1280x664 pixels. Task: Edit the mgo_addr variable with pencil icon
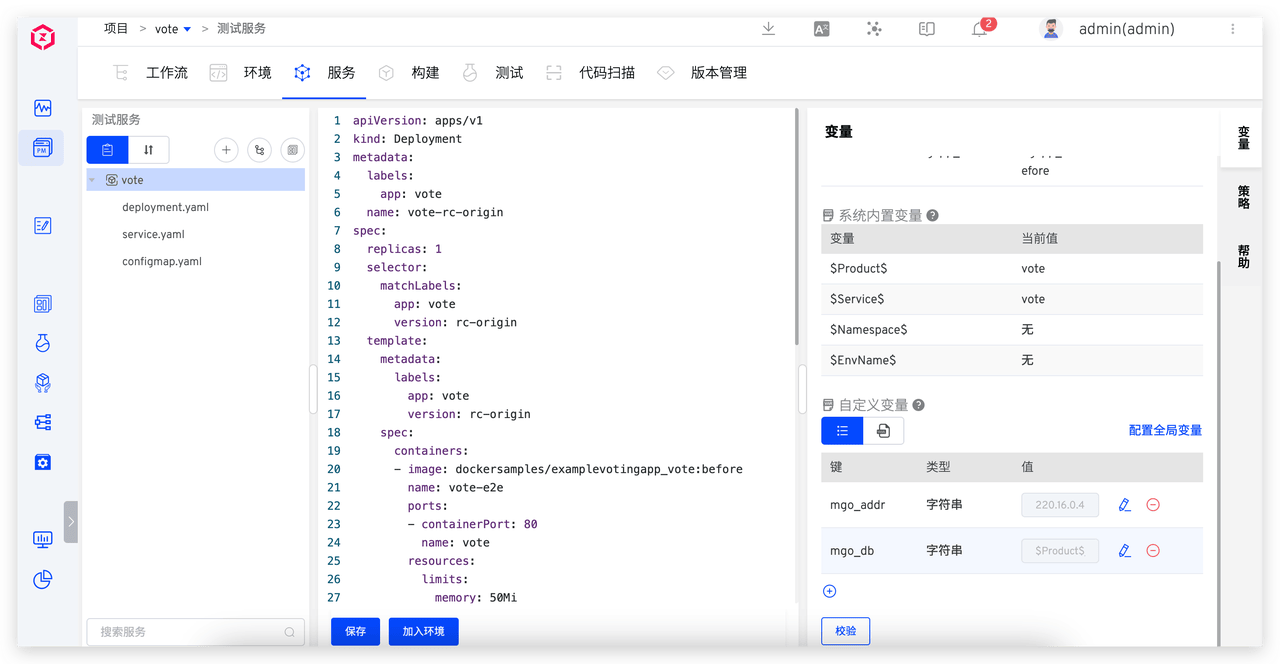(x=1125, y=505)
